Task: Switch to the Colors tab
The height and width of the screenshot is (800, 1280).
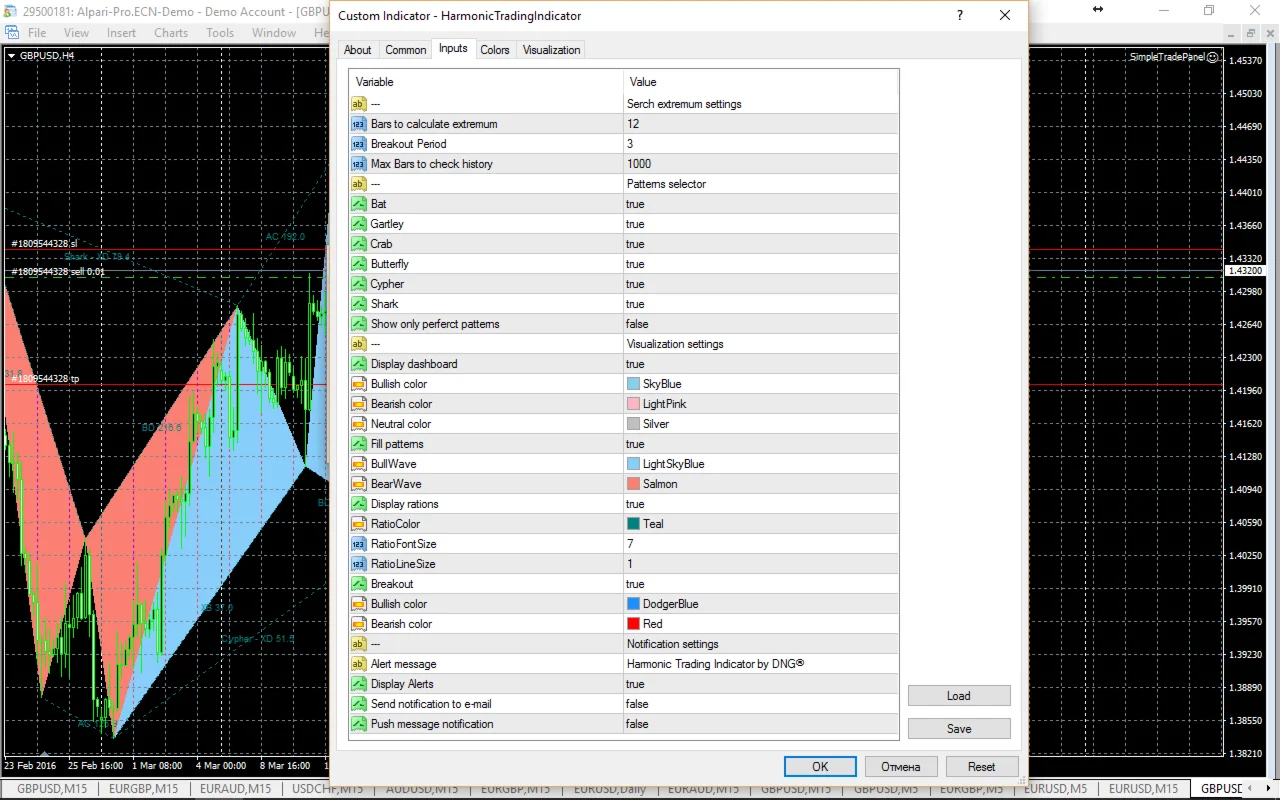Action: point(494,50)
